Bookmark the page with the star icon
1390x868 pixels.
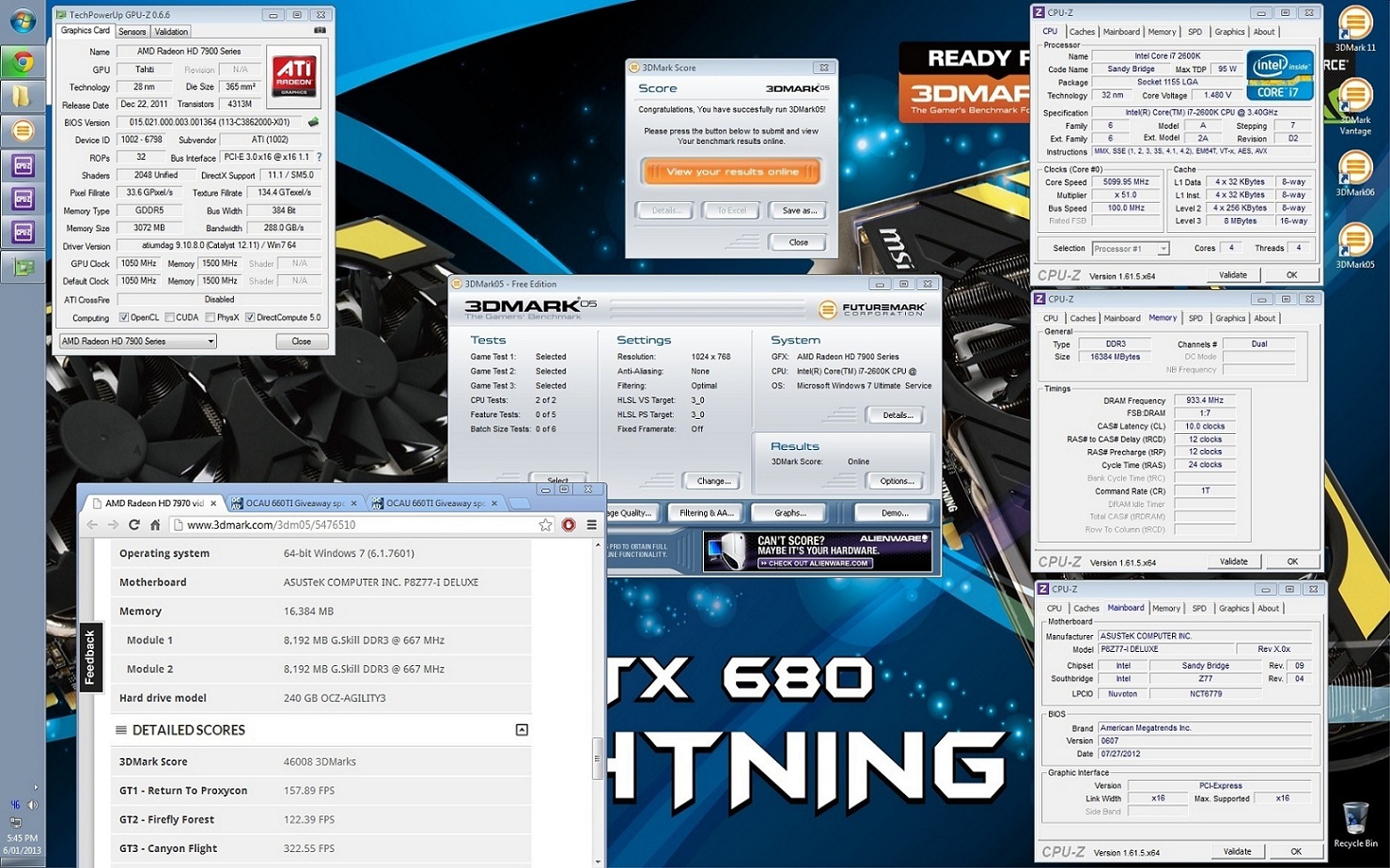tap(545, 525)
